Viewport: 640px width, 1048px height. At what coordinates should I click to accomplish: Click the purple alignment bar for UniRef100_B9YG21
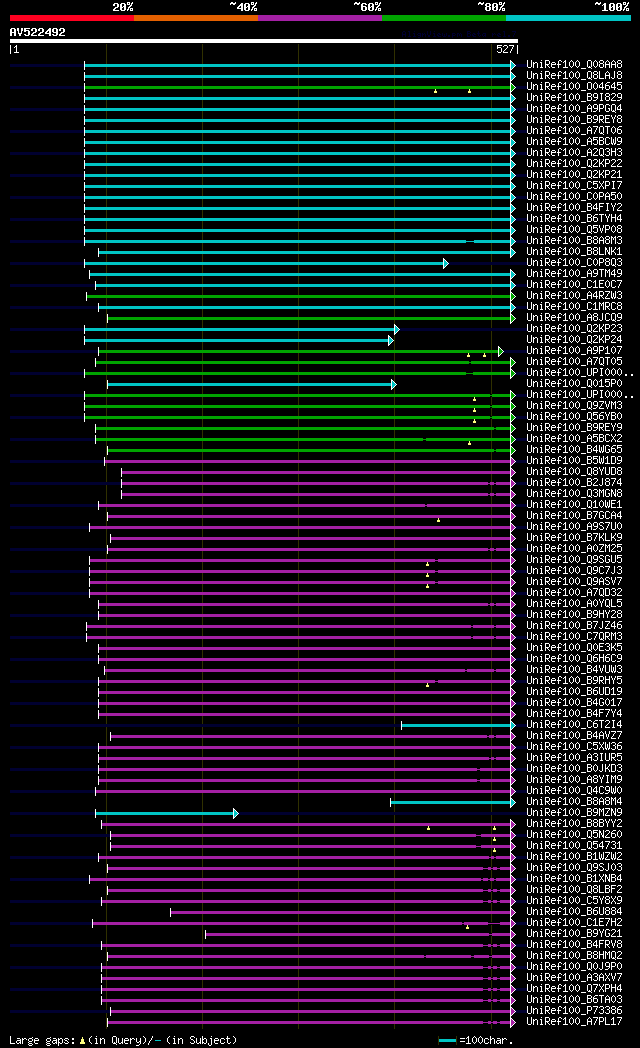pos(361,934)
